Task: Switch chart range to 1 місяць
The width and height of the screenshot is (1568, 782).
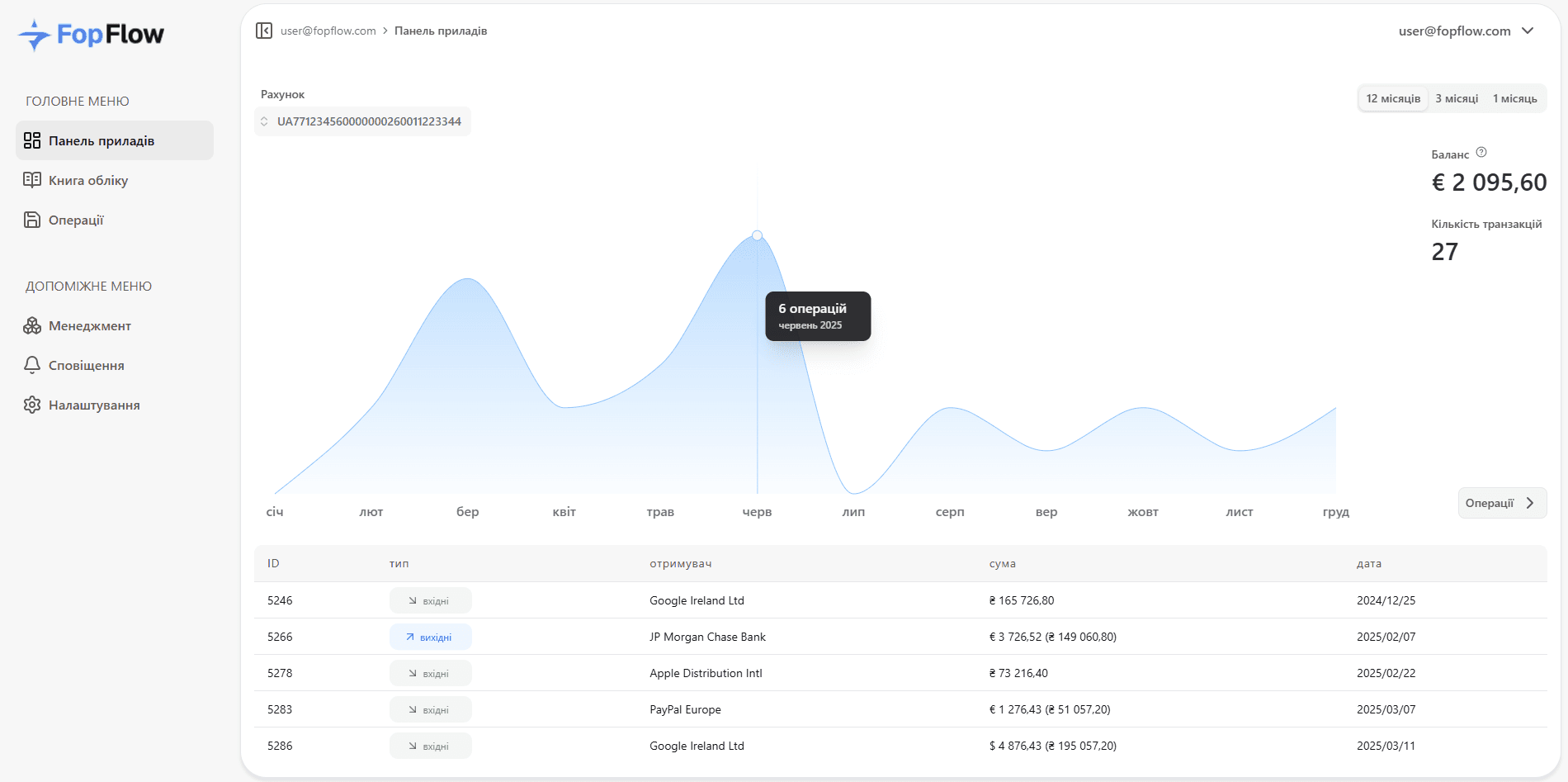Action: coord(1514,98)
